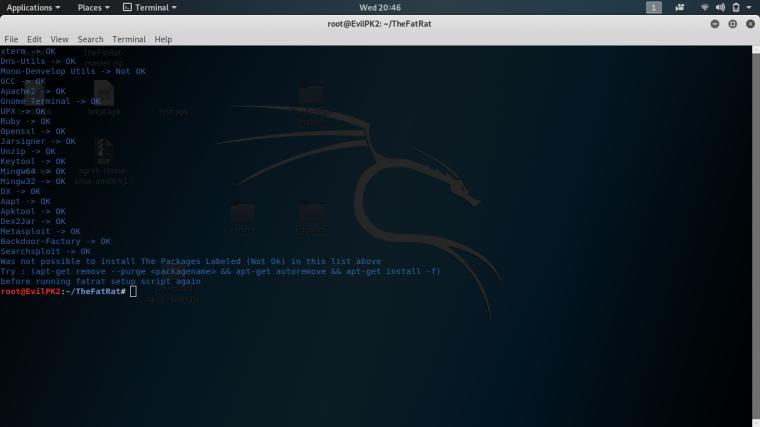Maximize the terminal window
This screenshot has height=427, width=760.
click(732, 24)
